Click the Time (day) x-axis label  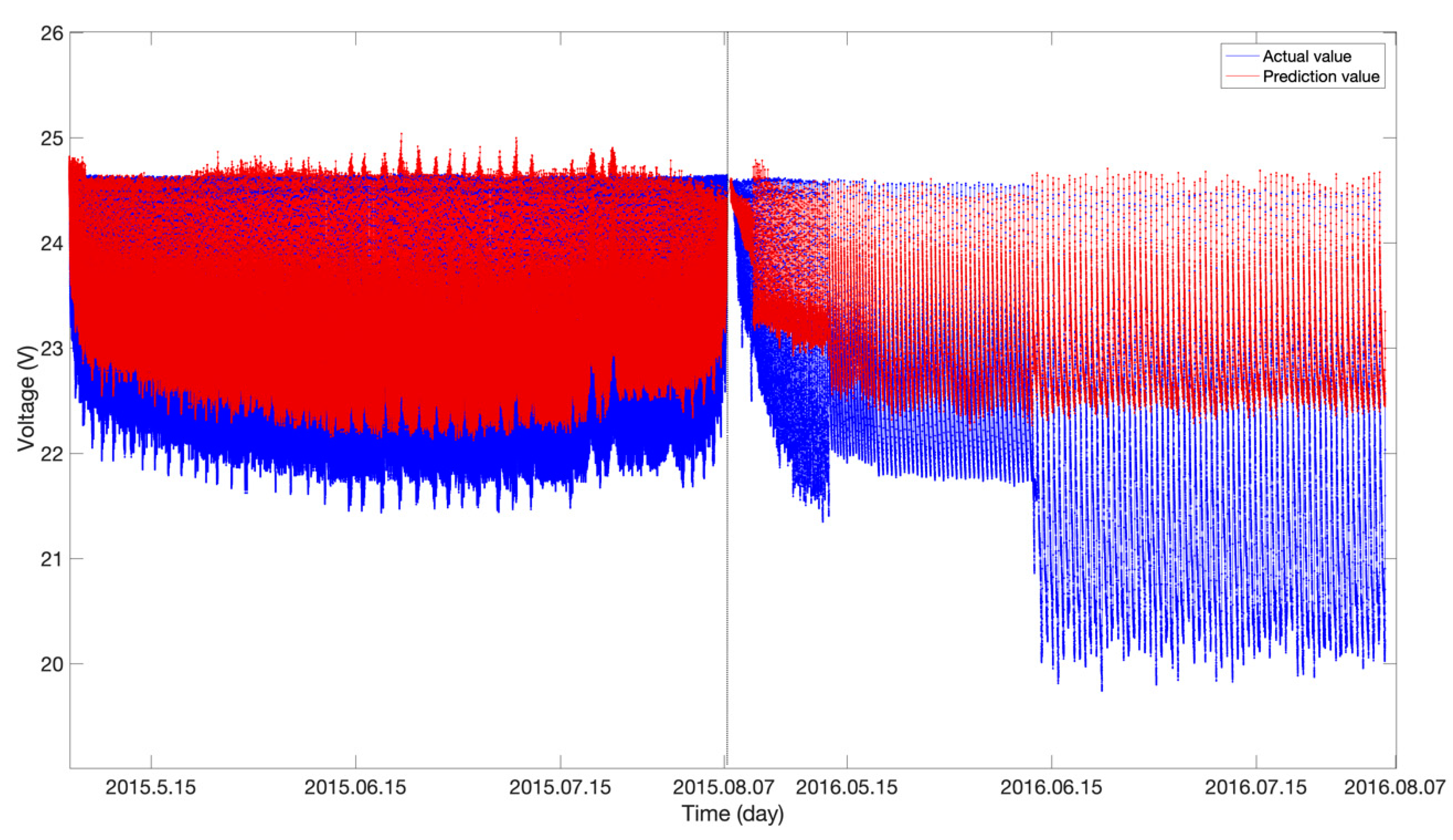732,814
